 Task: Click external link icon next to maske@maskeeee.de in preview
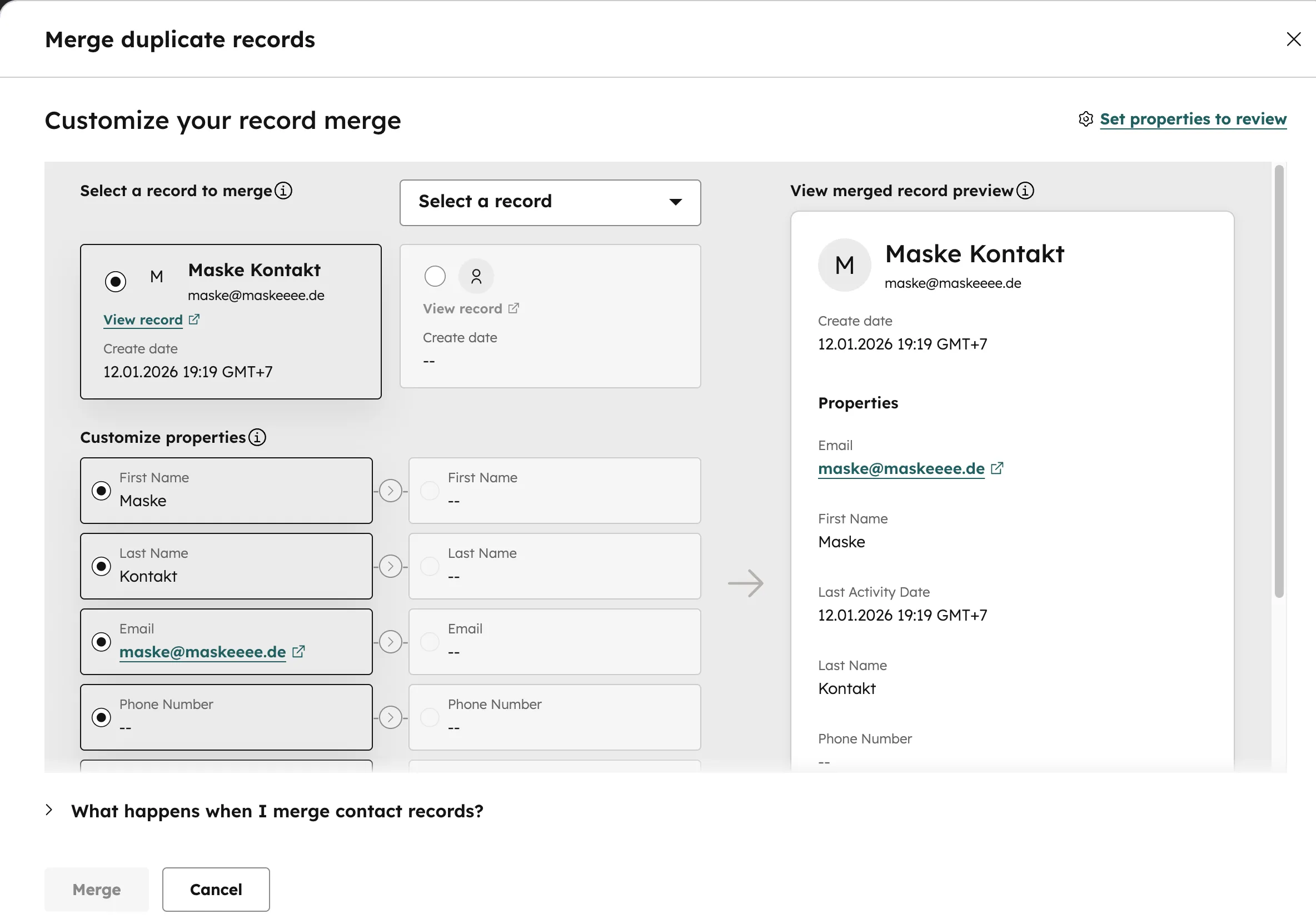(x=998, y=467)
